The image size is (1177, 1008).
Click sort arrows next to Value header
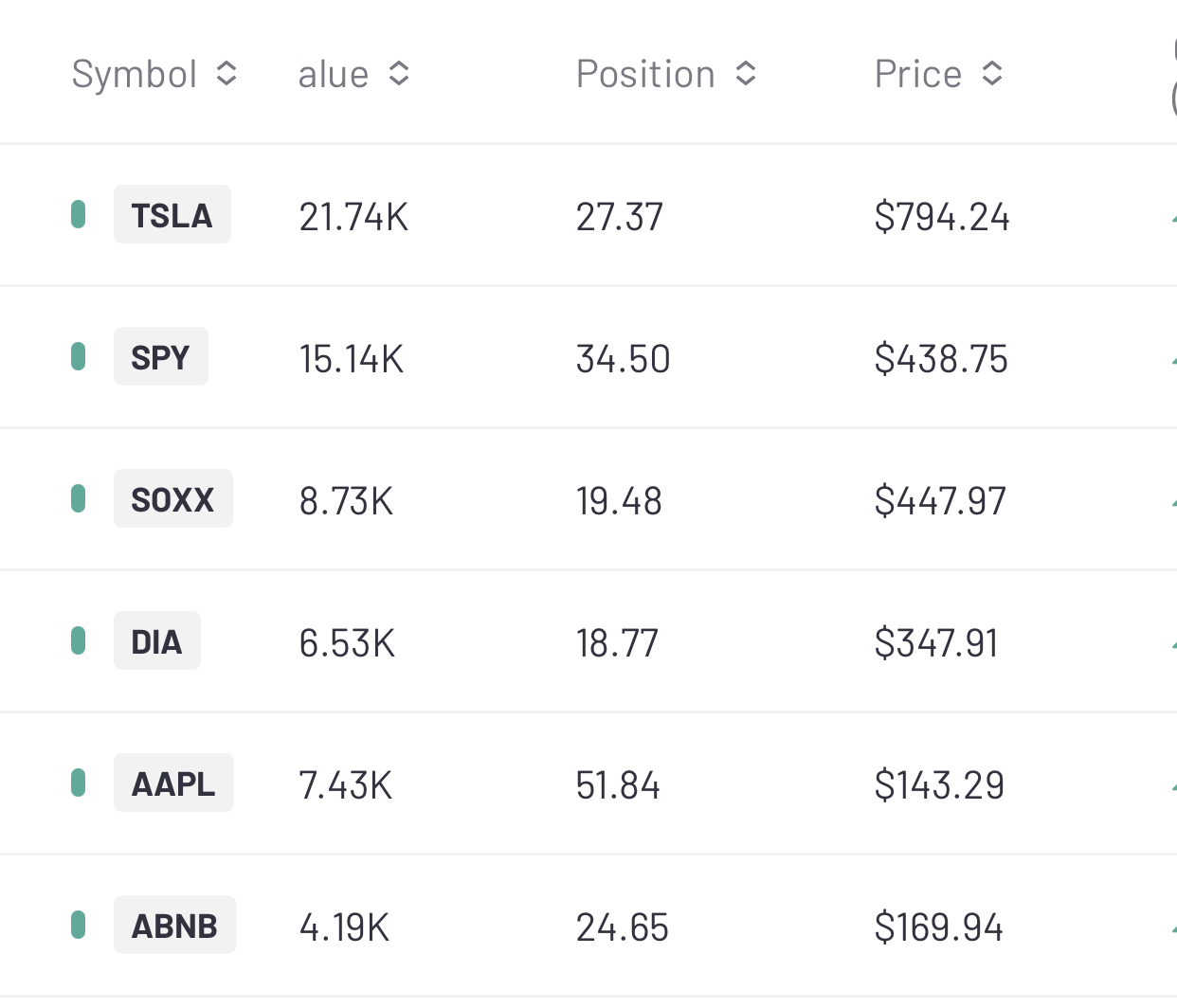[399, 74]
